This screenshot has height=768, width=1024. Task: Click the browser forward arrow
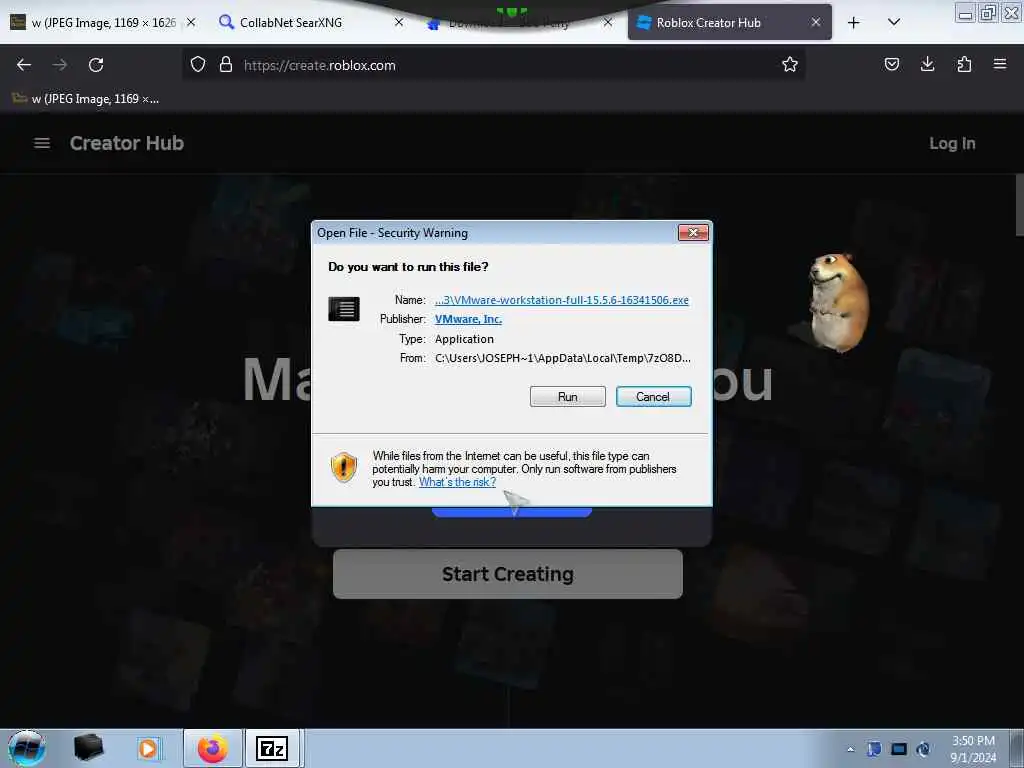[x=59, y=65]
